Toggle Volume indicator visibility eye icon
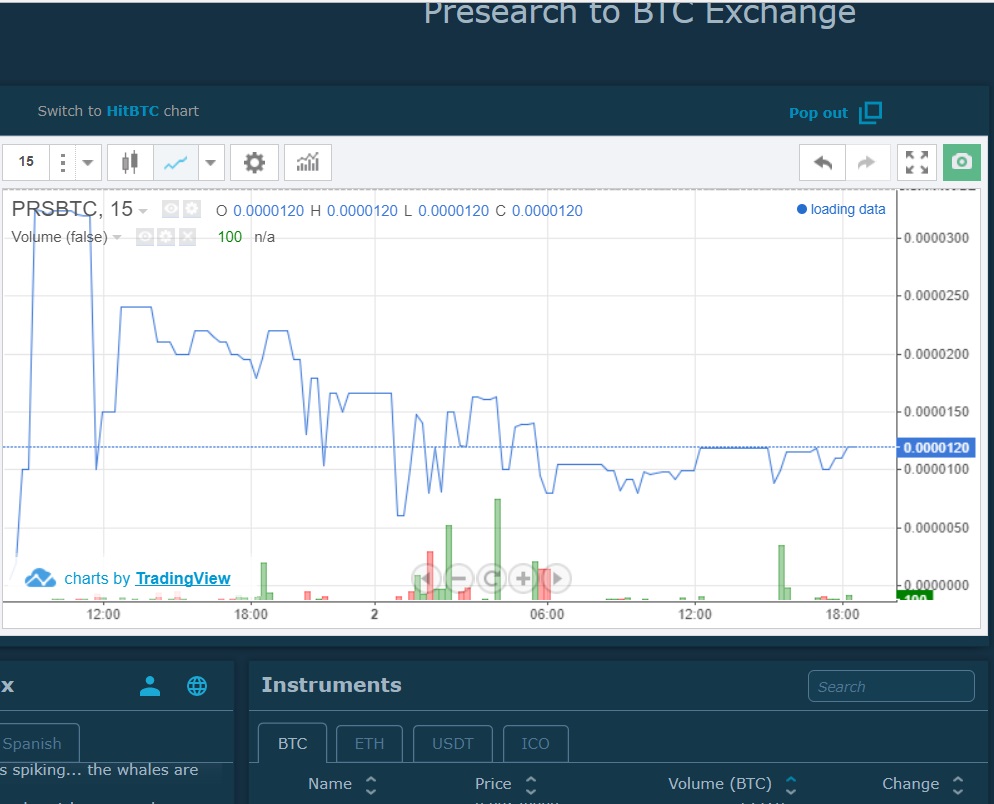The image size is (994, 804). click(145, 237)
